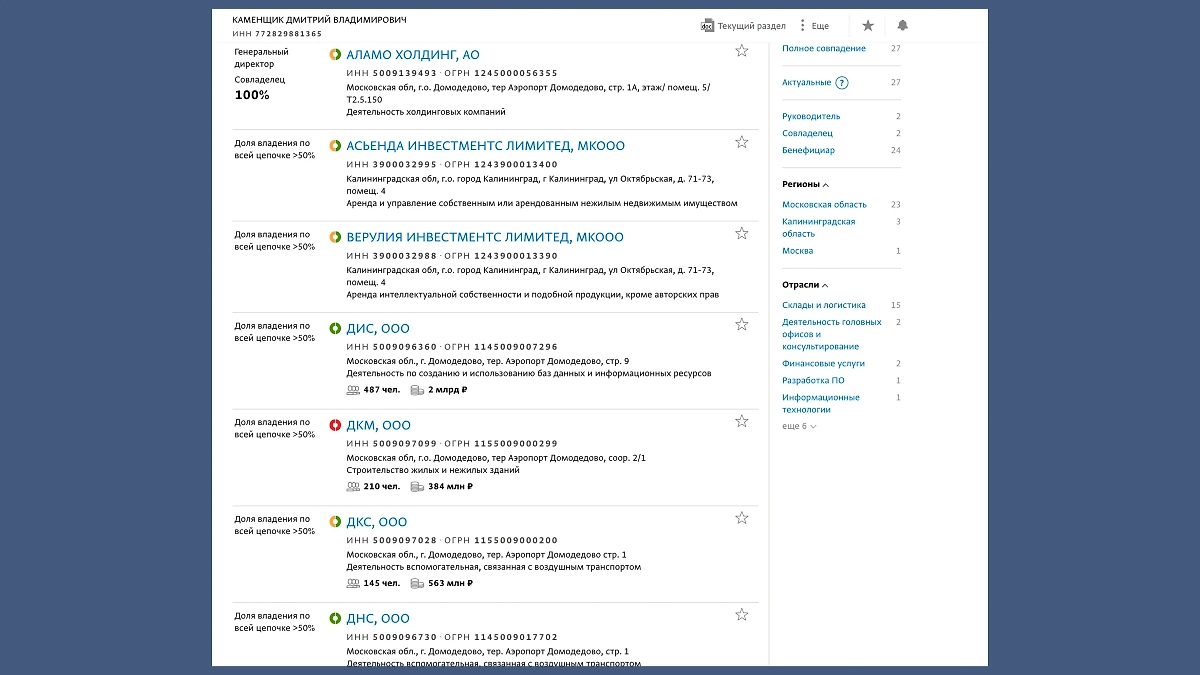Click the bell notification icon in header
The image size is (1200, 675).
902,26
